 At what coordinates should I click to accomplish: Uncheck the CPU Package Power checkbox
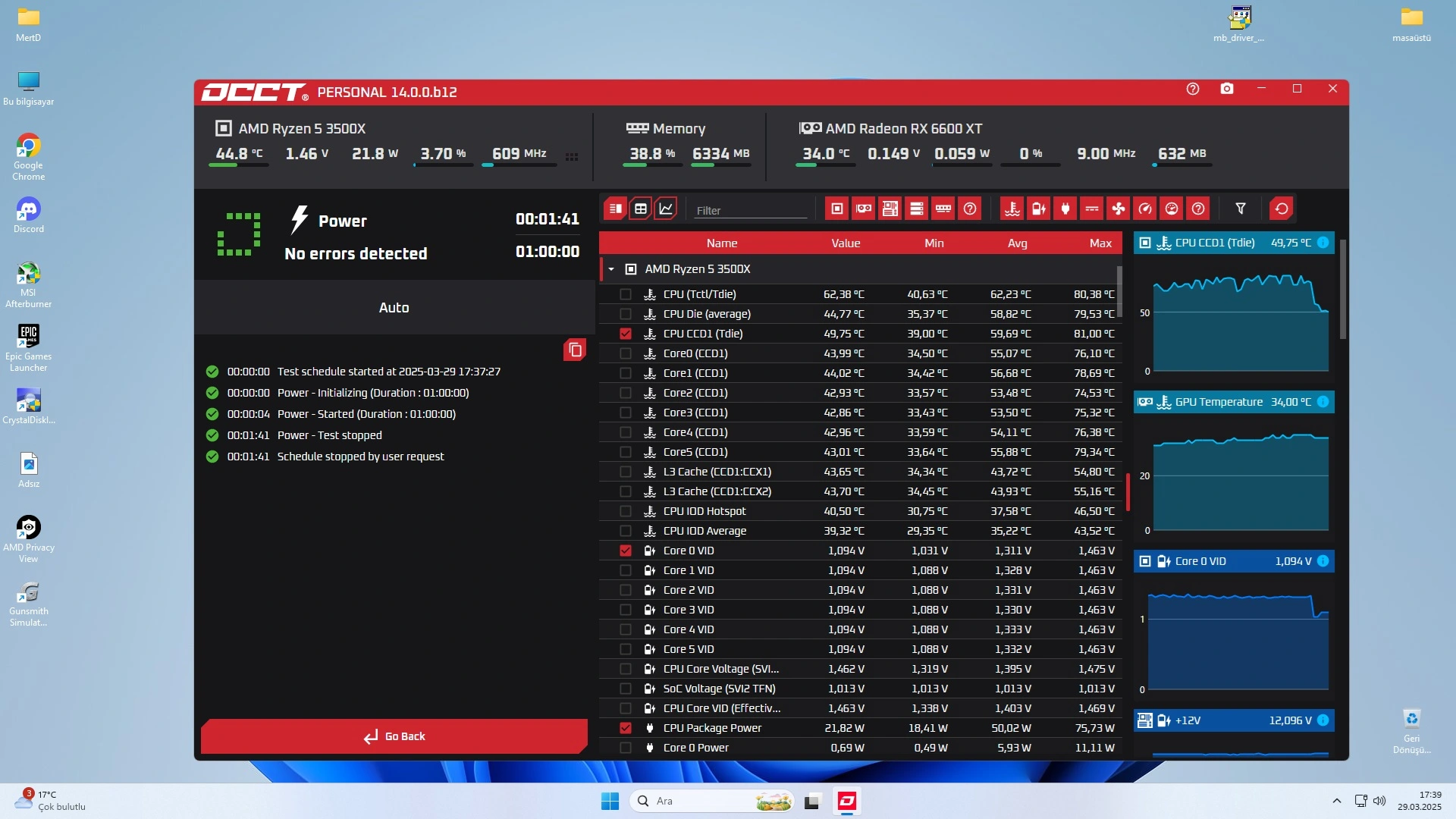pos(626,728)
